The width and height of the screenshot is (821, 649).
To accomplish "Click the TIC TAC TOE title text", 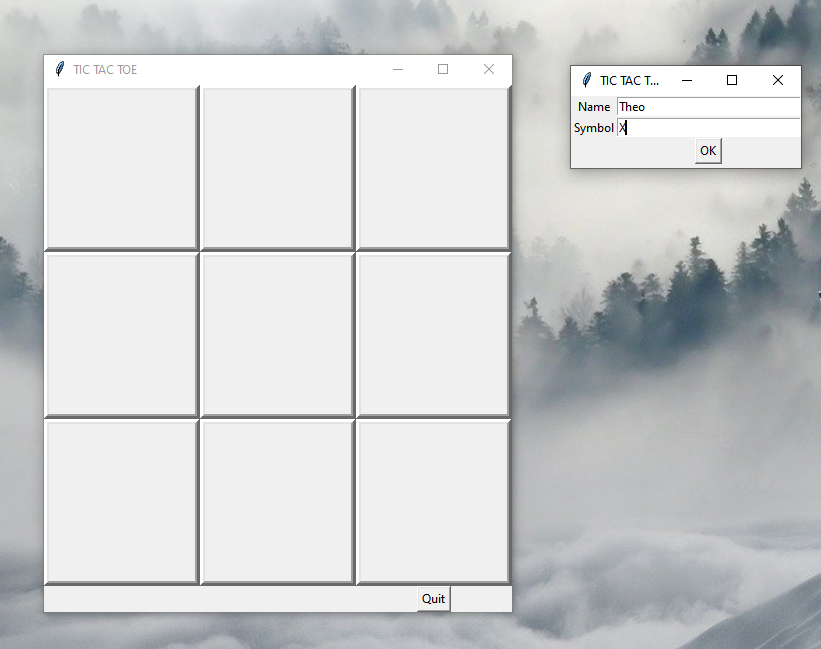I will pyautogui.click(x=105, y=70).
